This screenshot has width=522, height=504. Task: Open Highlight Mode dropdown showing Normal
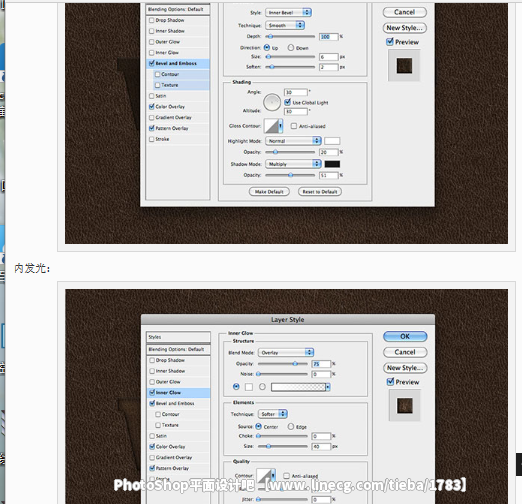point(293,141)
